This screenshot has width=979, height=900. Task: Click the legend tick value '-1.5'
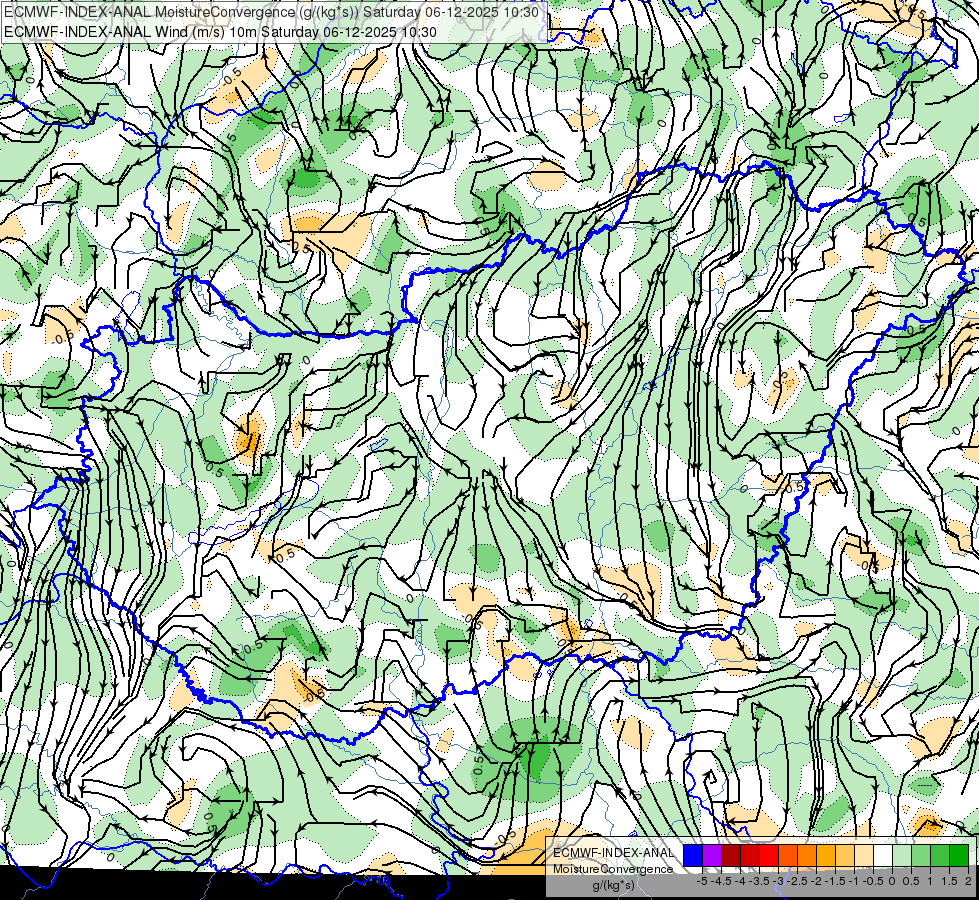(x=835, y=881)
